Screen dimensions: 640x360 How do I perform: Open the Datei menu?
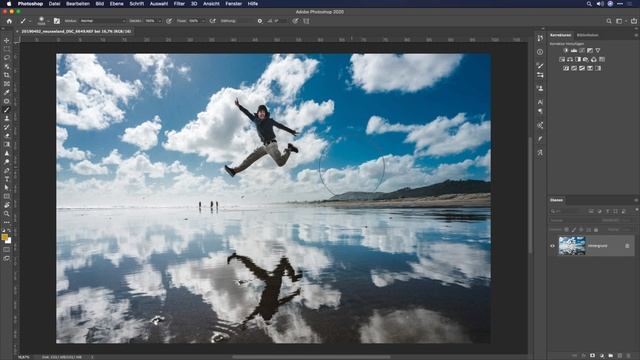tap(54, 4)
